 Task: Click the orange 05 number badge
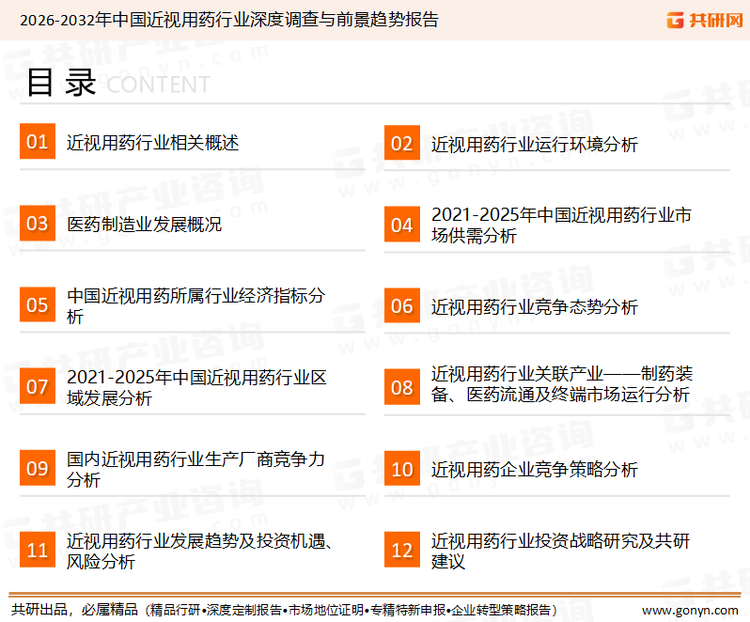(37, 305)
